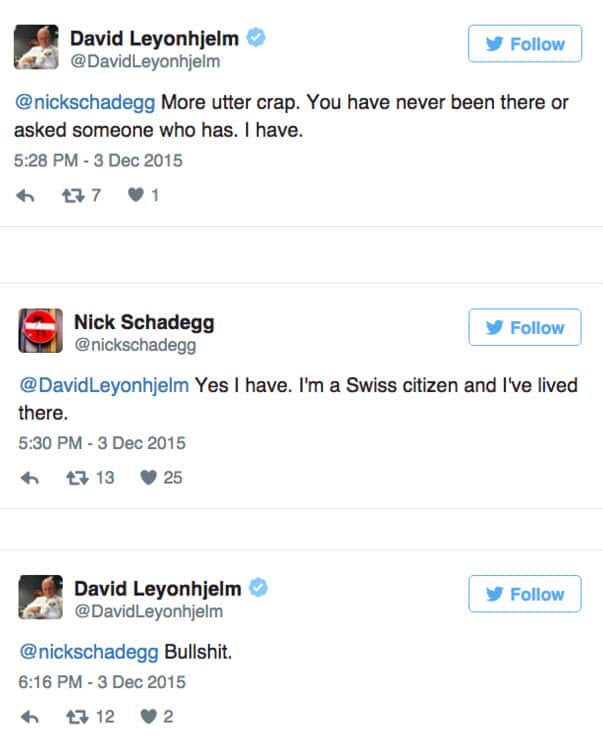Open the @nickschadegg mention in first tweet
The height and width of the screenshot is (745, 603).
coord(87,102)
